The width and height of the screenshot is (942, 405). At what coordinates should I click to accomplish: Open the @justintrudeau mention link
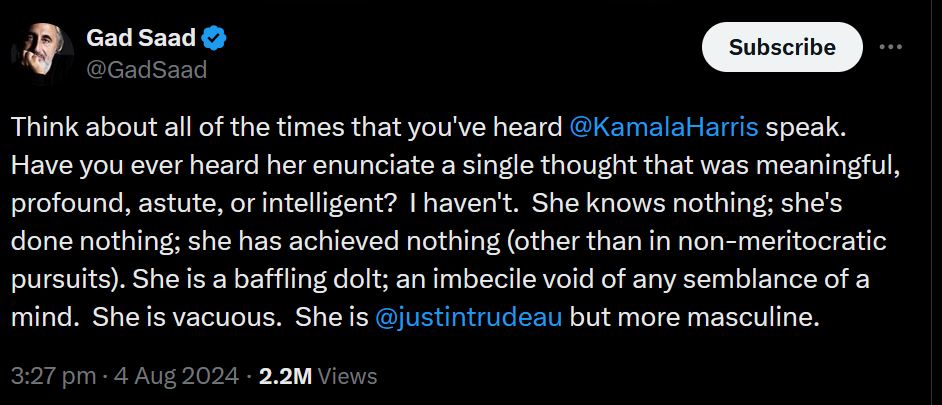pyautogui.click(x=467, y=320)
